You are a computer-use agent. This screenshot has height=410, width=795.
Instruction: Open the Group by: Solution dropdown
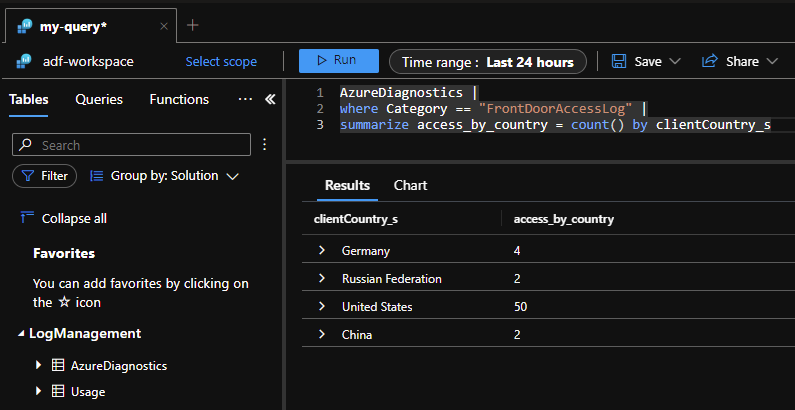coord(165,176)
